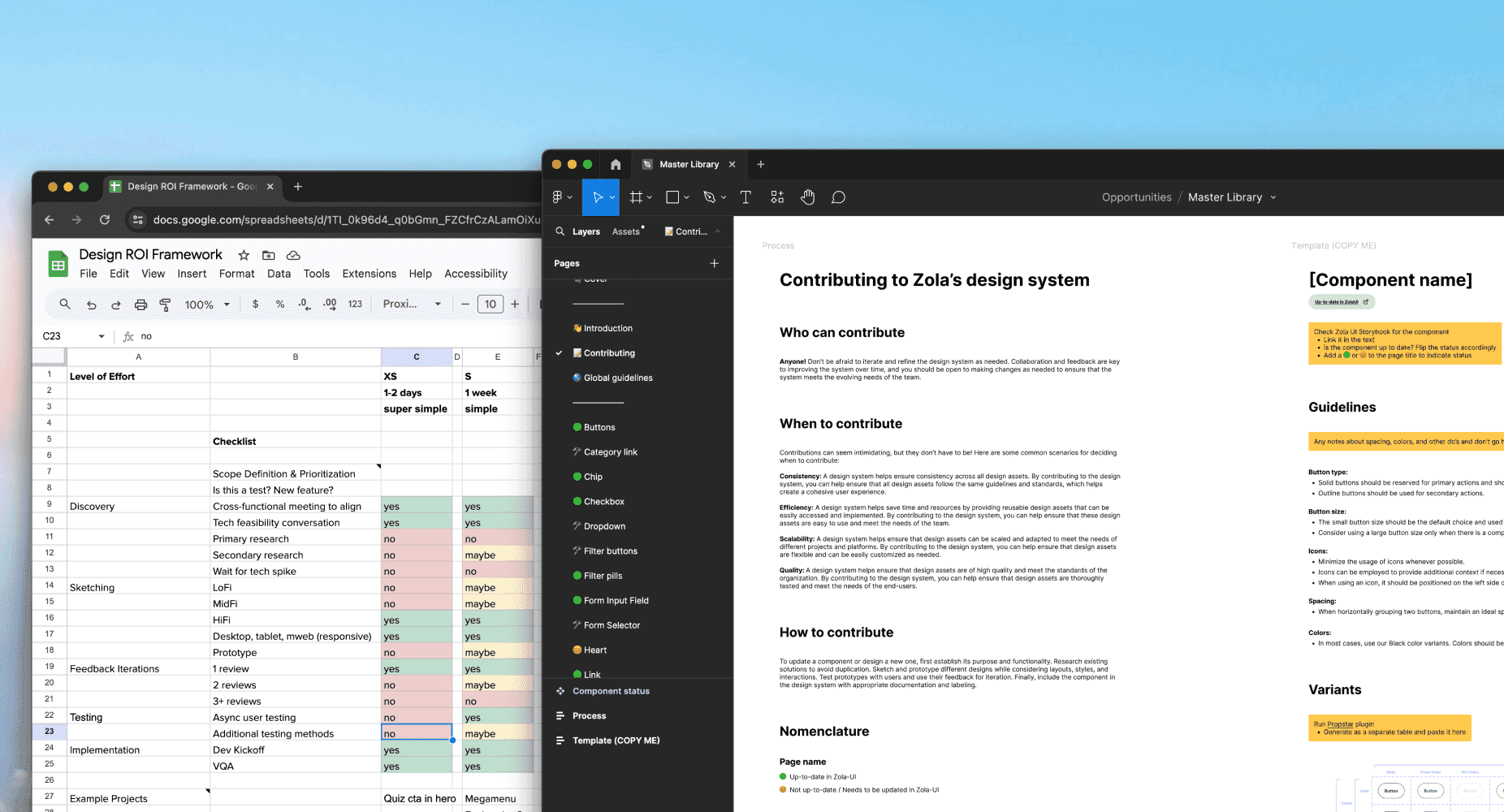1504x812 pixels.
Task: Open a new Figma tab
Action: [x=761, y=164]
